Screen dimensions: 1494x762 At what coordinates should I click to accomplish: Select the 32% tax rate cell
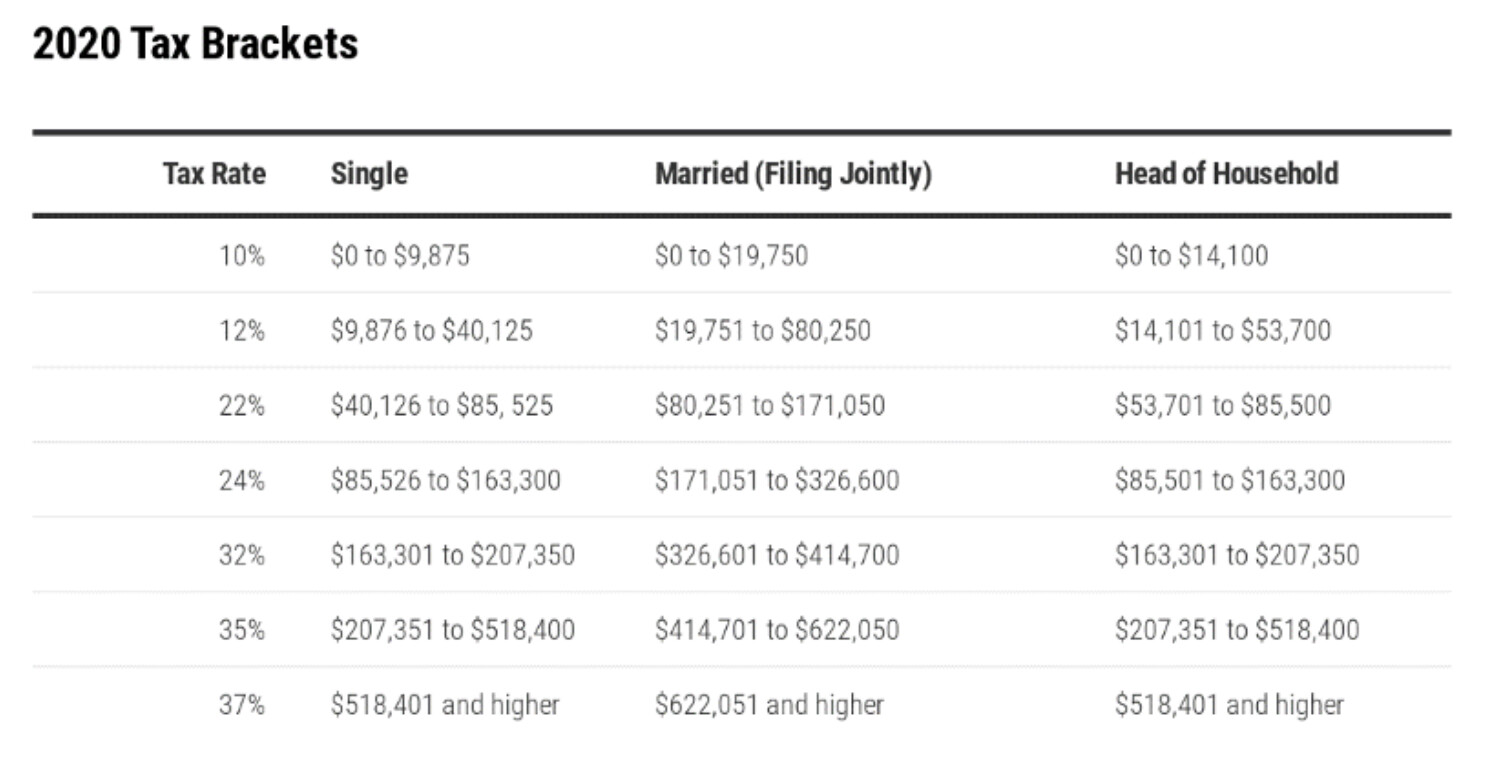(242, 555)
